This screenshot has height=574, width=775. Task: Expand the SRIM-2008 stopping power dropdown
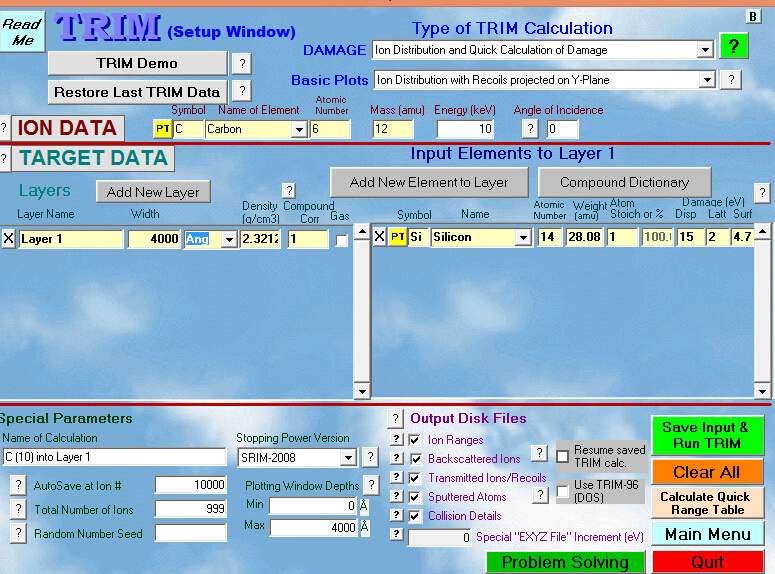348,458
